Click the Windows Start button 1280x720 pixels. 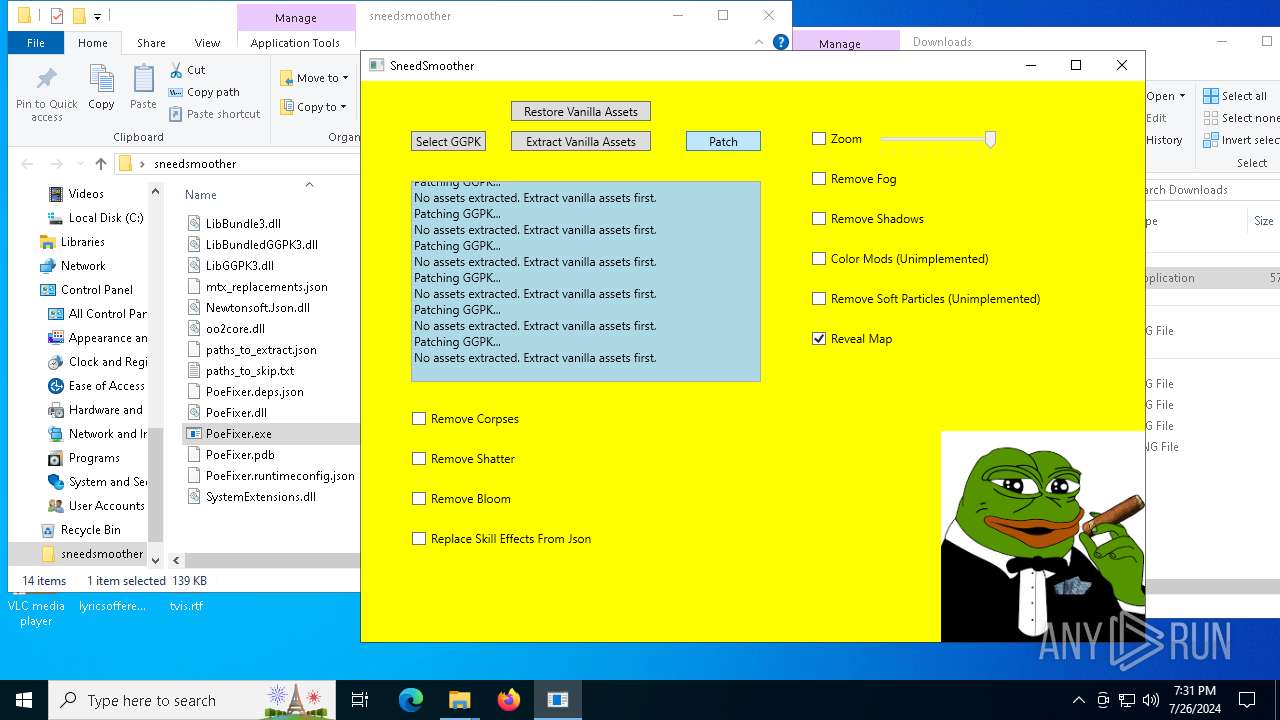[24, 700]
